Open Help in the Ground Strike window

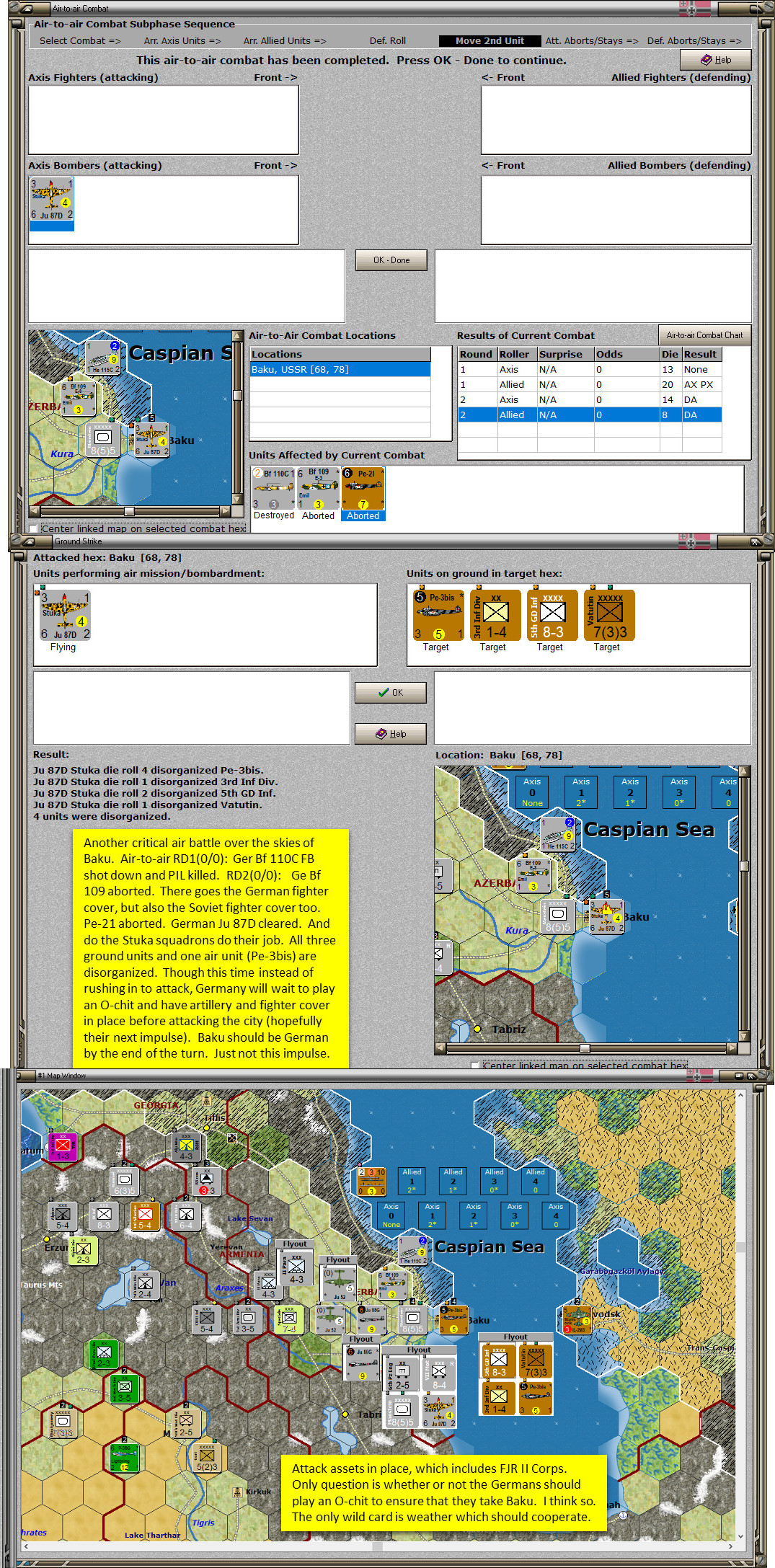(x=391, y=734)
